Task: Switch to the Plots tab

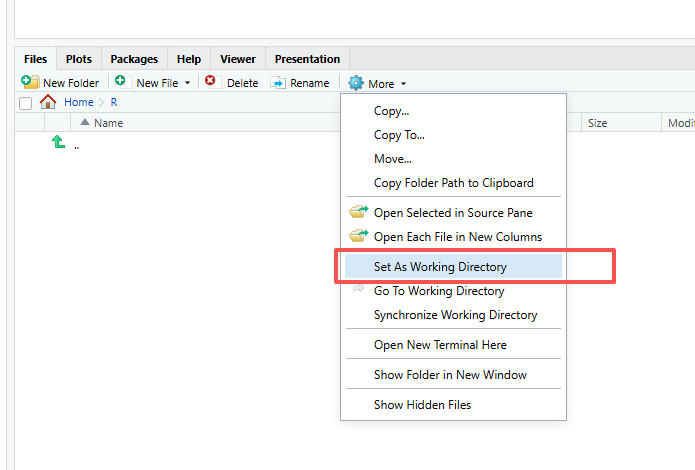Action: pyautogui.click(x=78, y=59)
